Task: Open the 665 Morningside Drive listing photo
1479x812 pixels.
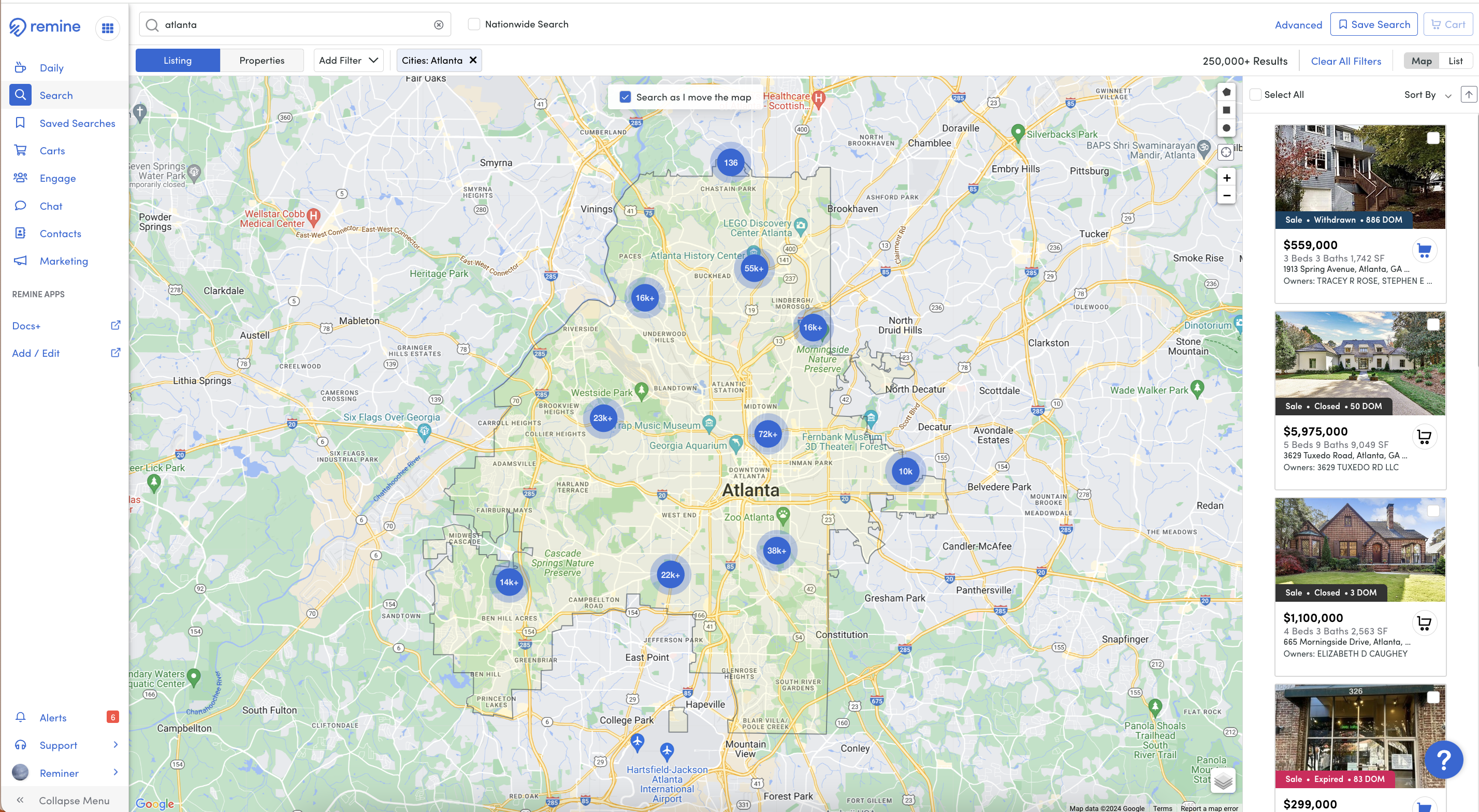Action: 1360,549
